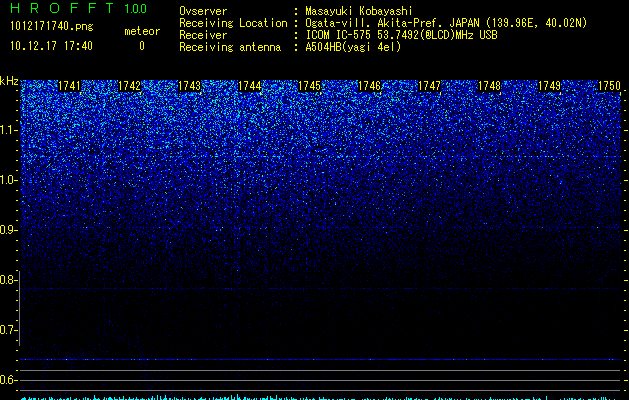The width and height of the screenshot is (629, 400).
Task: Click the Receiving antenna label
Action: pos(230,47)
